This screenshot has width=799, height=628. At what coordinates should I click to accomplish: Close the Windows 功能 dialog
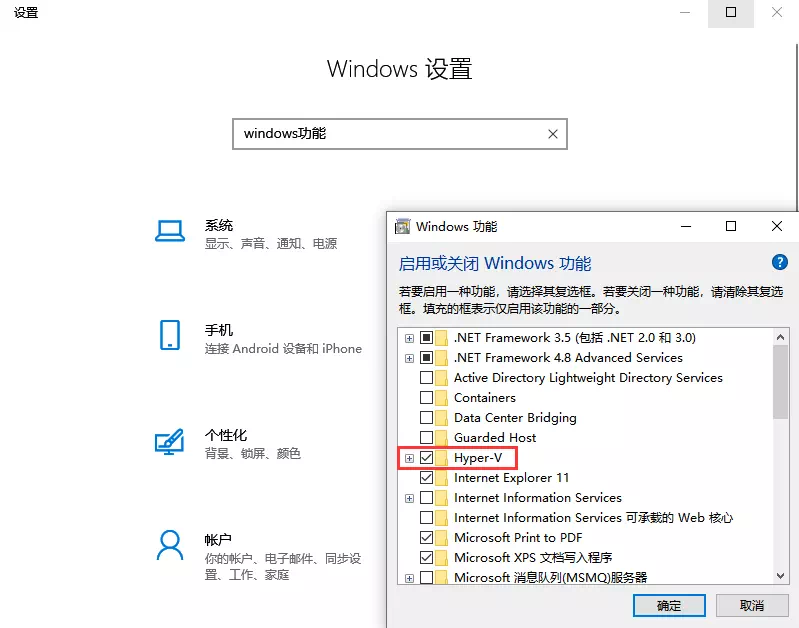coord(777,226)
